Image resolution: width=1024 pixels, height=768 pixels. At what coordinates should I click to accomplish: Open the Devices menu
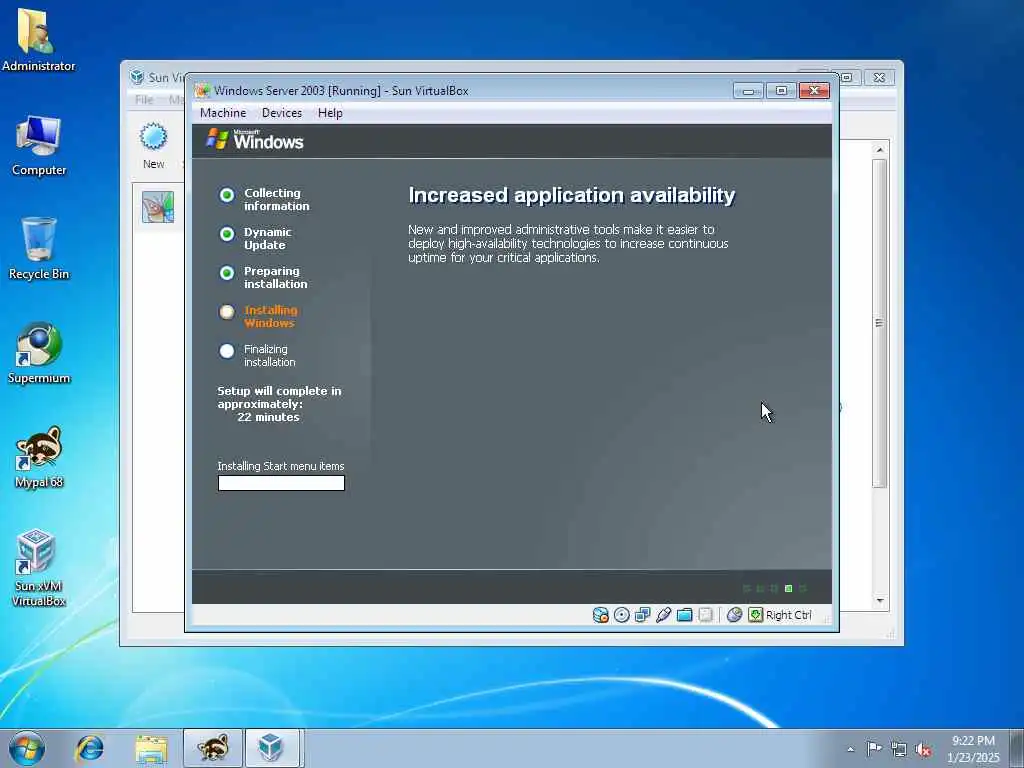[282, 113]
